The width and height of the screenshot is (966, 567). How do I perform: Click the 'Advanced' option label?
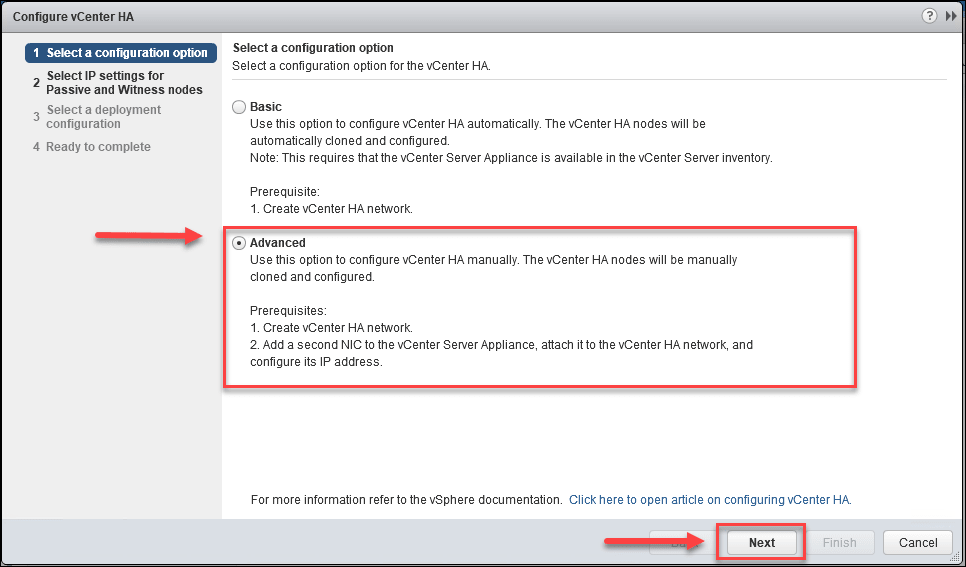tap(278, 243)
